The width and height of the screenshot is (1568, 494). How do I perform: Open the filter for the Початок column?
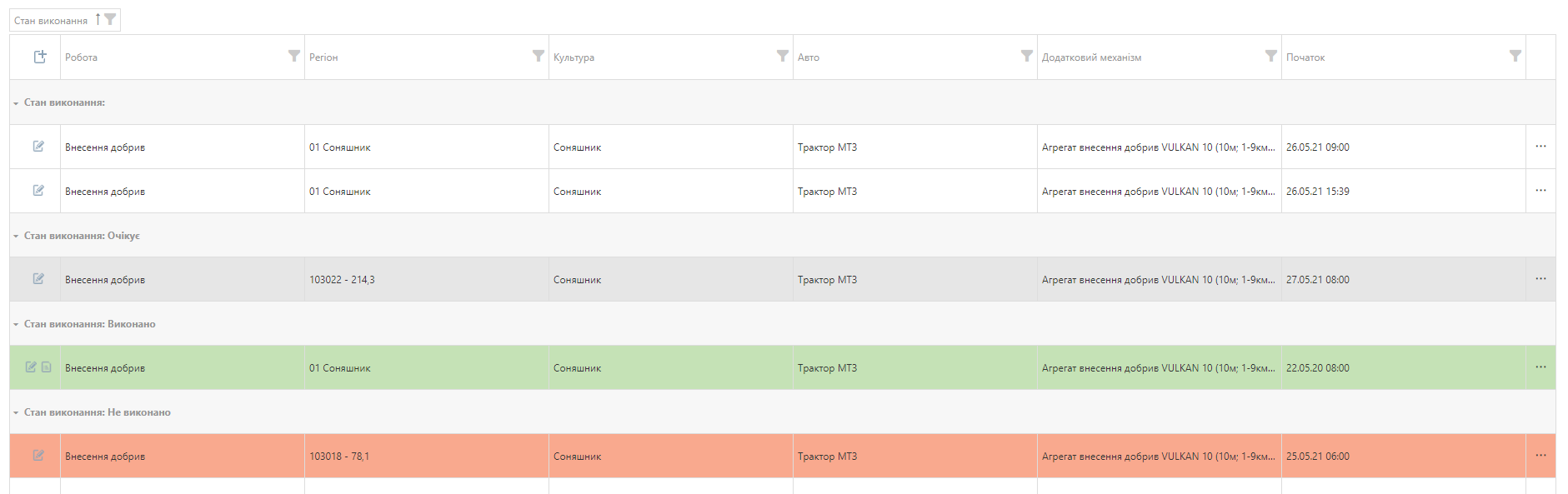pos(1515,56)
